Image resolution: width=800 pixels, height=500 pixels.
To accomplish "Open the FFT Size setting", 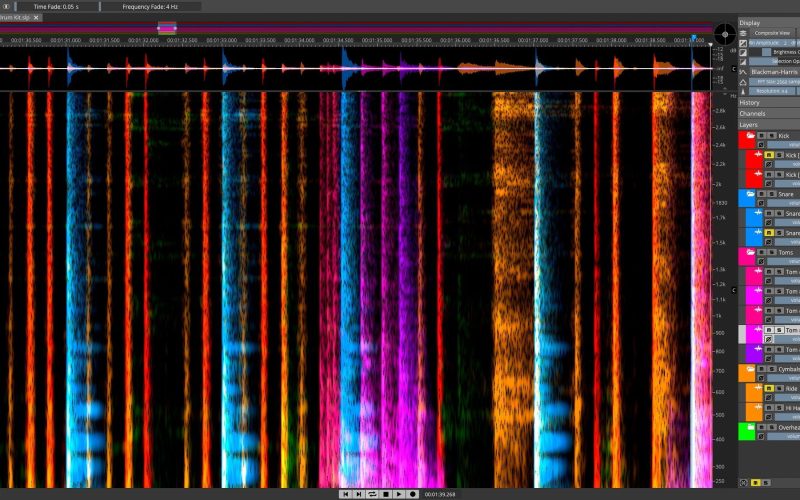I will click(774, 82).
